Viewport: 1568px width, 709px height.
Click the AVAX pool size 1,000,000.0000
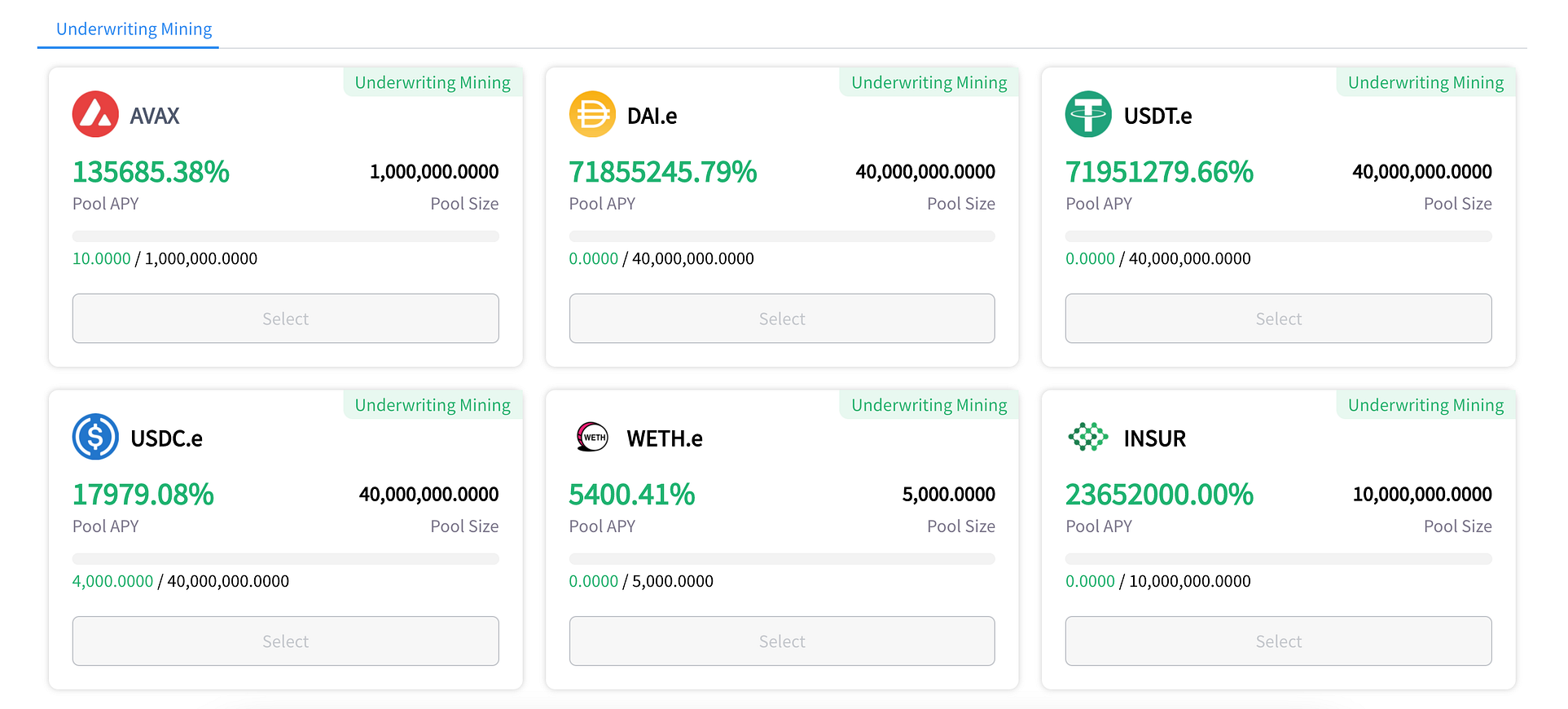[434, 172]
